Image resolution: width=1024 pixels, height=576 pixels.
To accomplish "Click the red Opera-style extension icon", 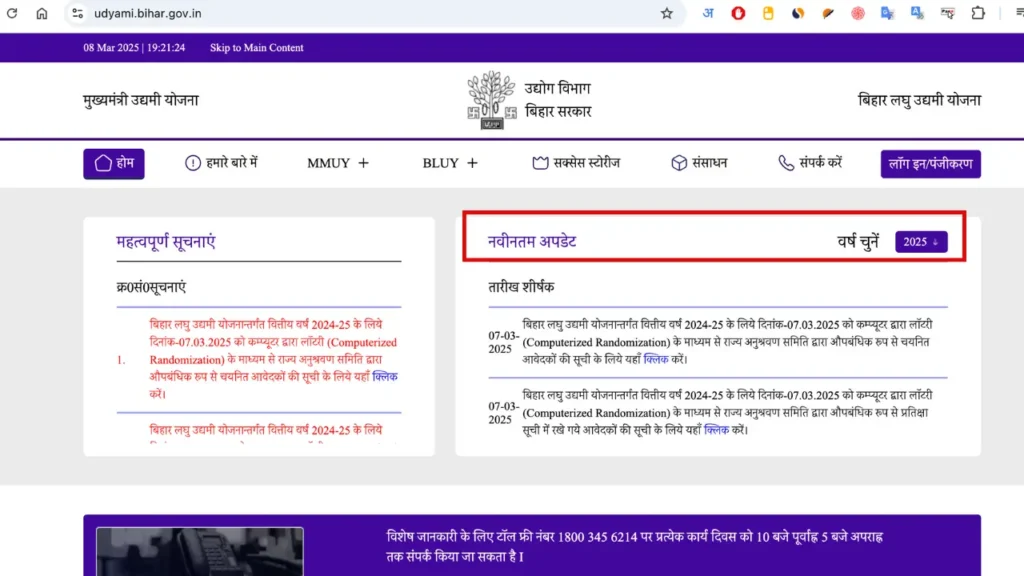I will pos(738,13).
